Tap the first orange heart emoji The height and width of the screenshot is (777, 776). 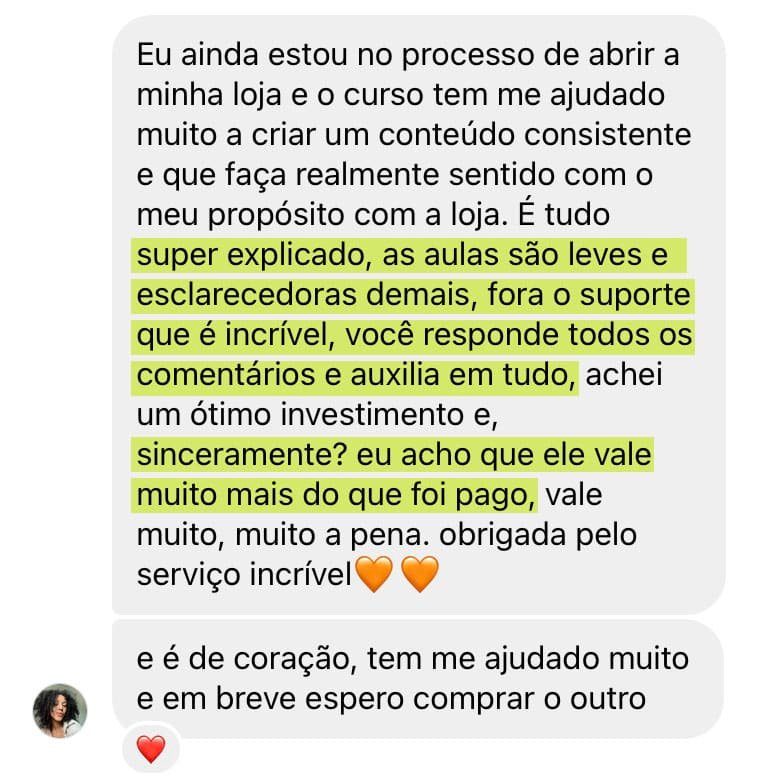tap(374, 574)
